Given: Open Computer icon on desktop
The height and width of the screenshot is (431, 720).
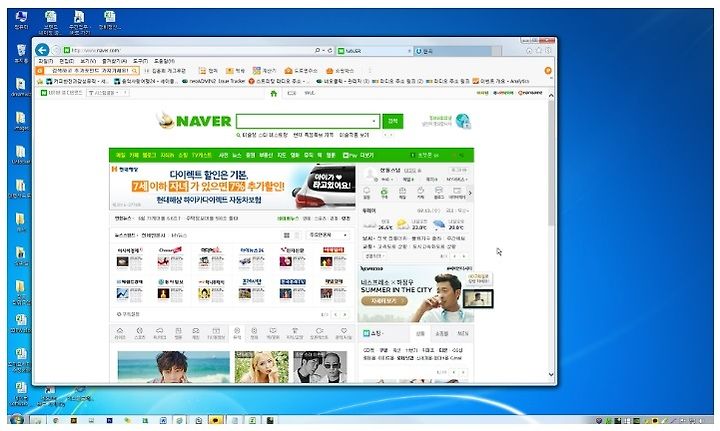Looking at the screenshot, I should click(21, 20).
